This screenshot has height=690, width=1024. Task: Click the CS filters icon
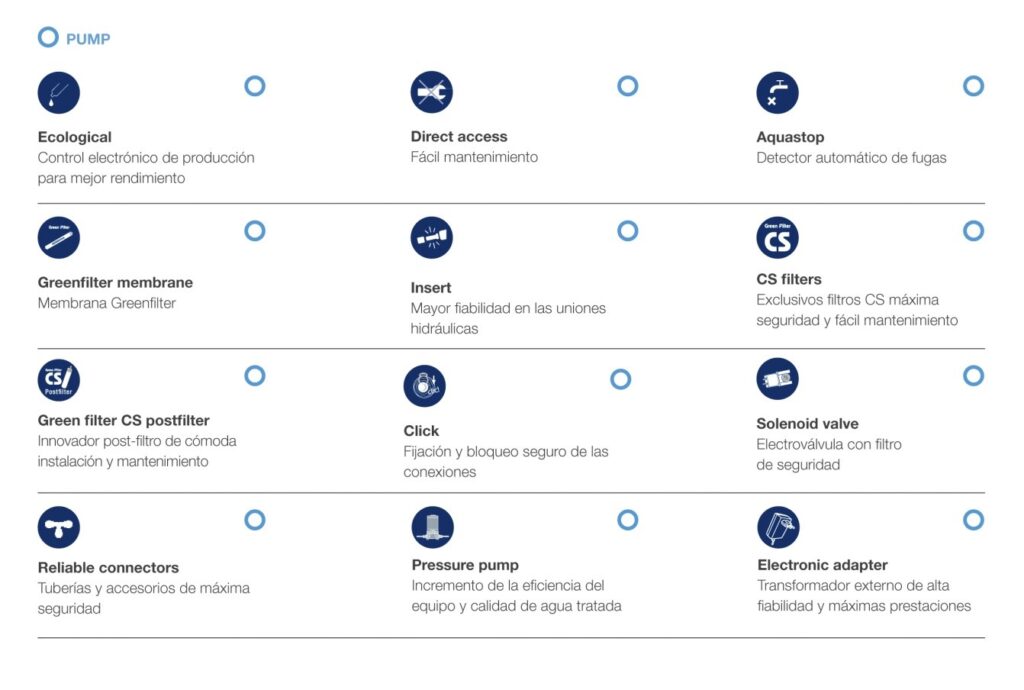pyautogui.click(x=777, y=238)
